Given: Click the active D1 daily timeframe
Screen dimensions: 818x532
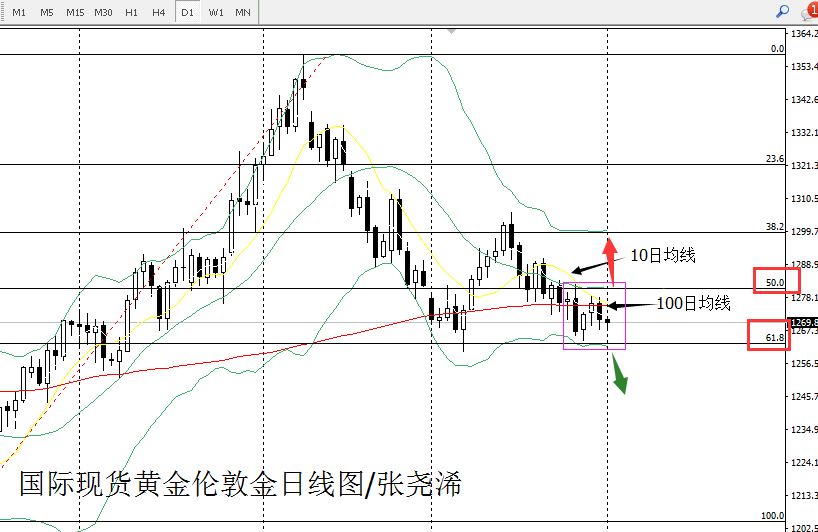Looking at the screenshot, I should click(188, 12).
